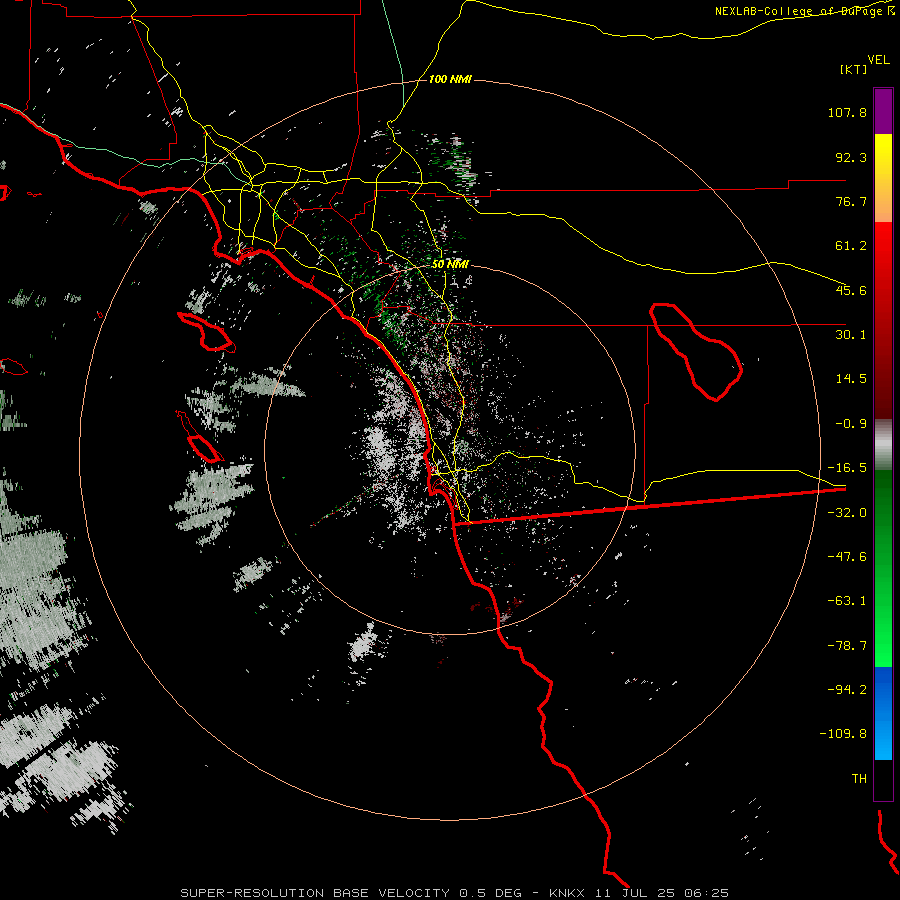
Task: Click the 92.3 legend value
Action: [851, 157]
